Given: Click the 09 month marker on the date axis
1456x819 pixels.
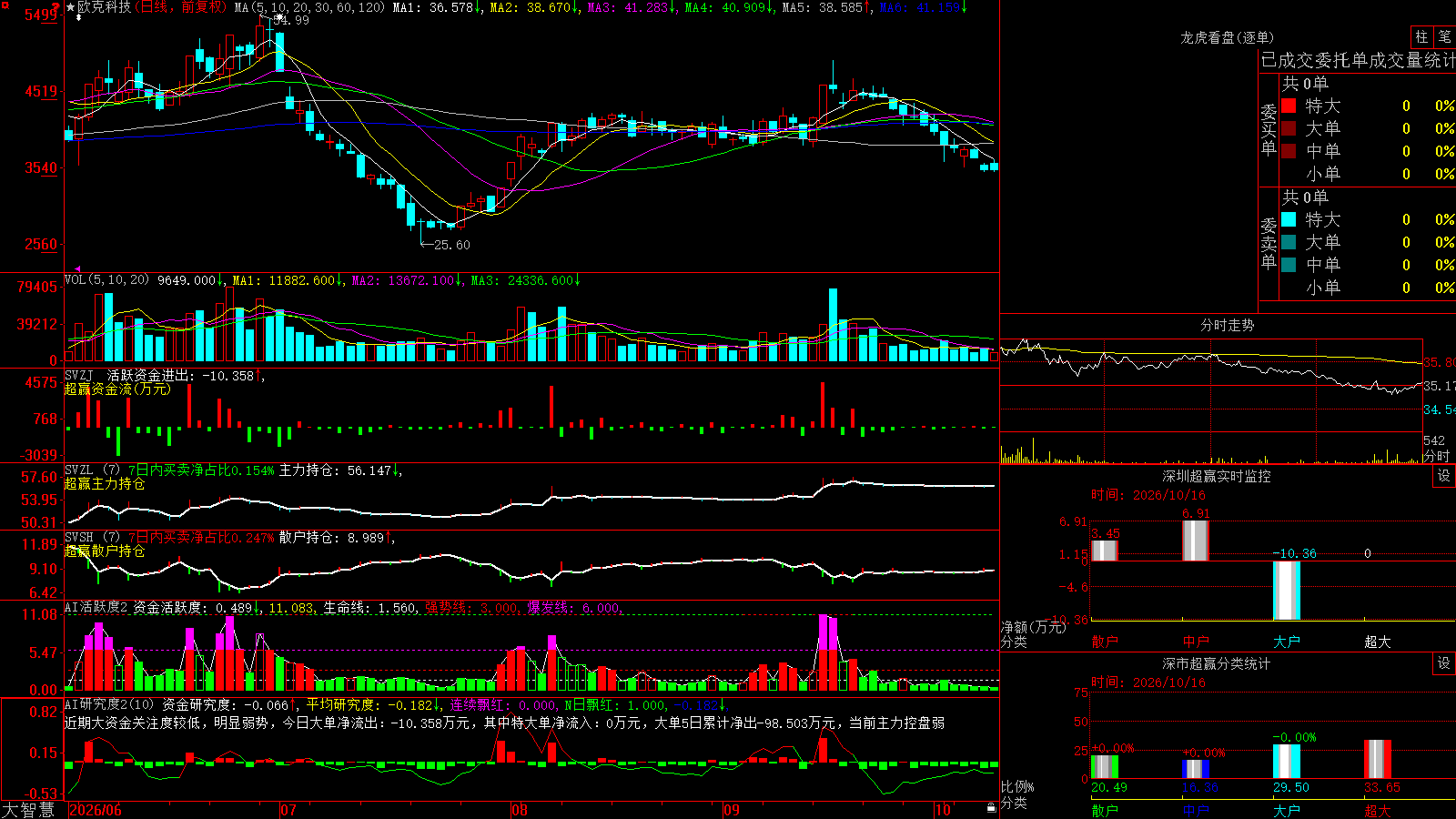Looking at the screenshot, I should (x=732, y=810).
